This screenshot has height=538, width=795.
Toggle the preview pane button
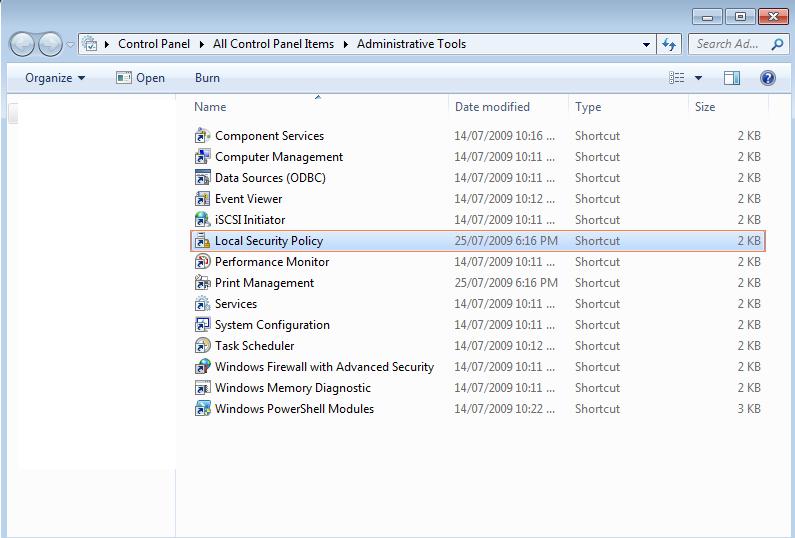point(732,78)
